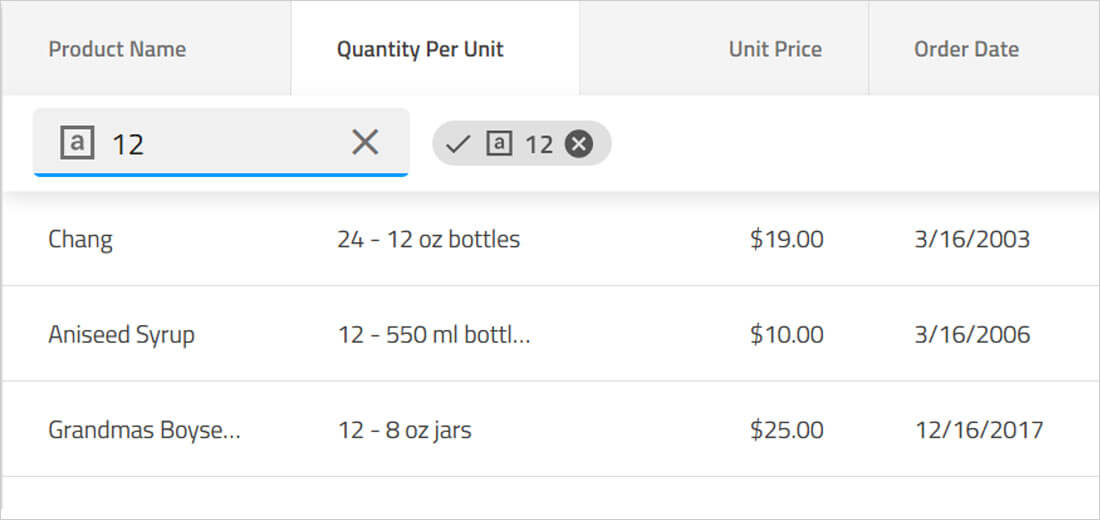
Task: Click the checkmark icon on the filter chip
Action: coord(458,145)
